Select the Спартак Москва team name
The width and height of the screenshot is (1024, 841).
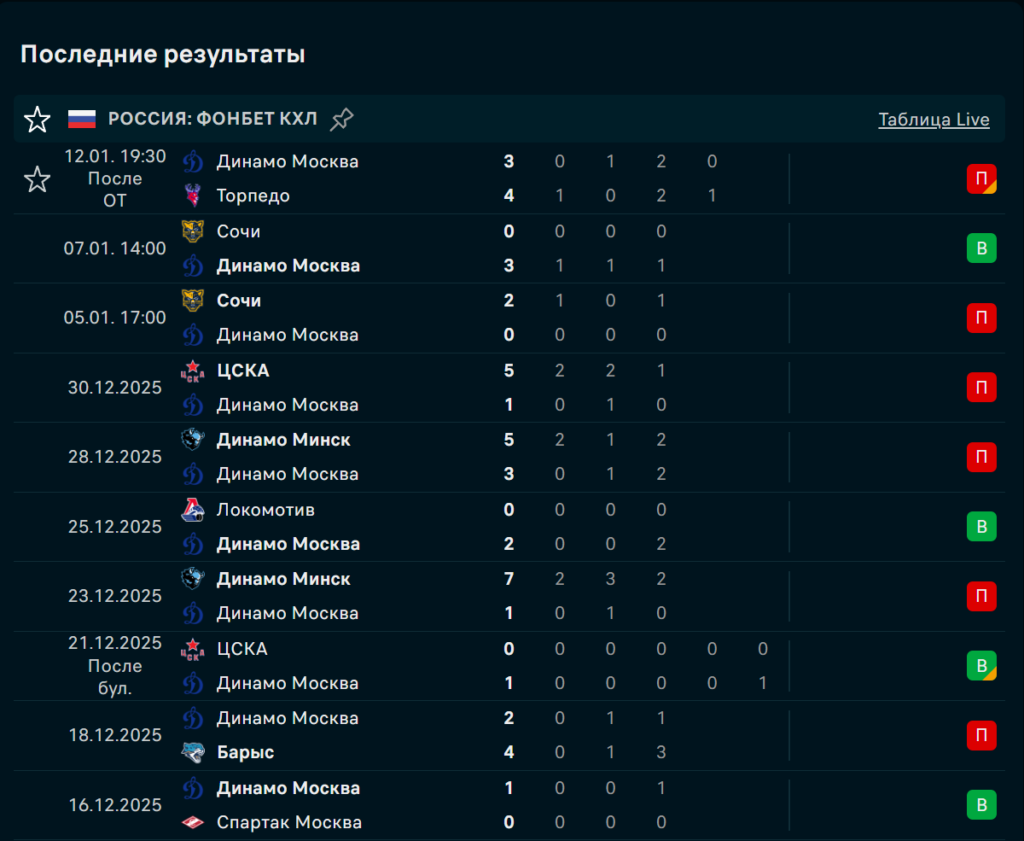pos(289,823)
